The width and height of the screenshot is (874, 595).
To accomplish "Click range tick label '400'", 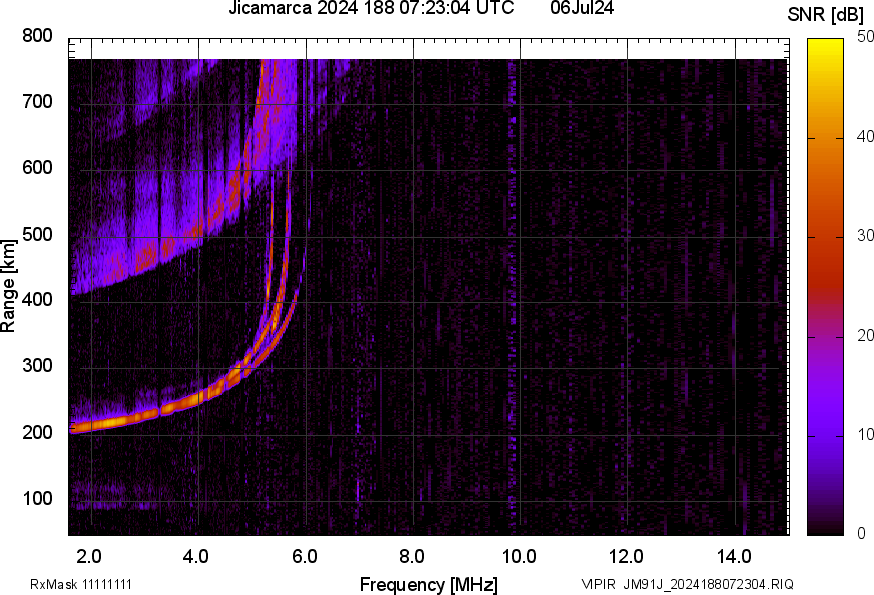I will pos(37,299).
